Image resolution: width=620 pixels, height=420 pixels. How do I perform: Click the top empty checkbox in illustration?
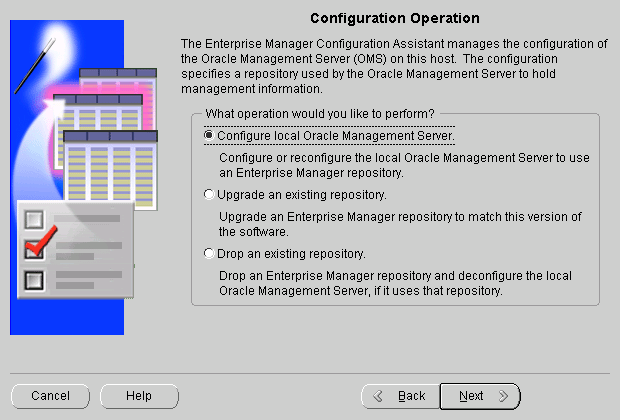tap(34, 219)
